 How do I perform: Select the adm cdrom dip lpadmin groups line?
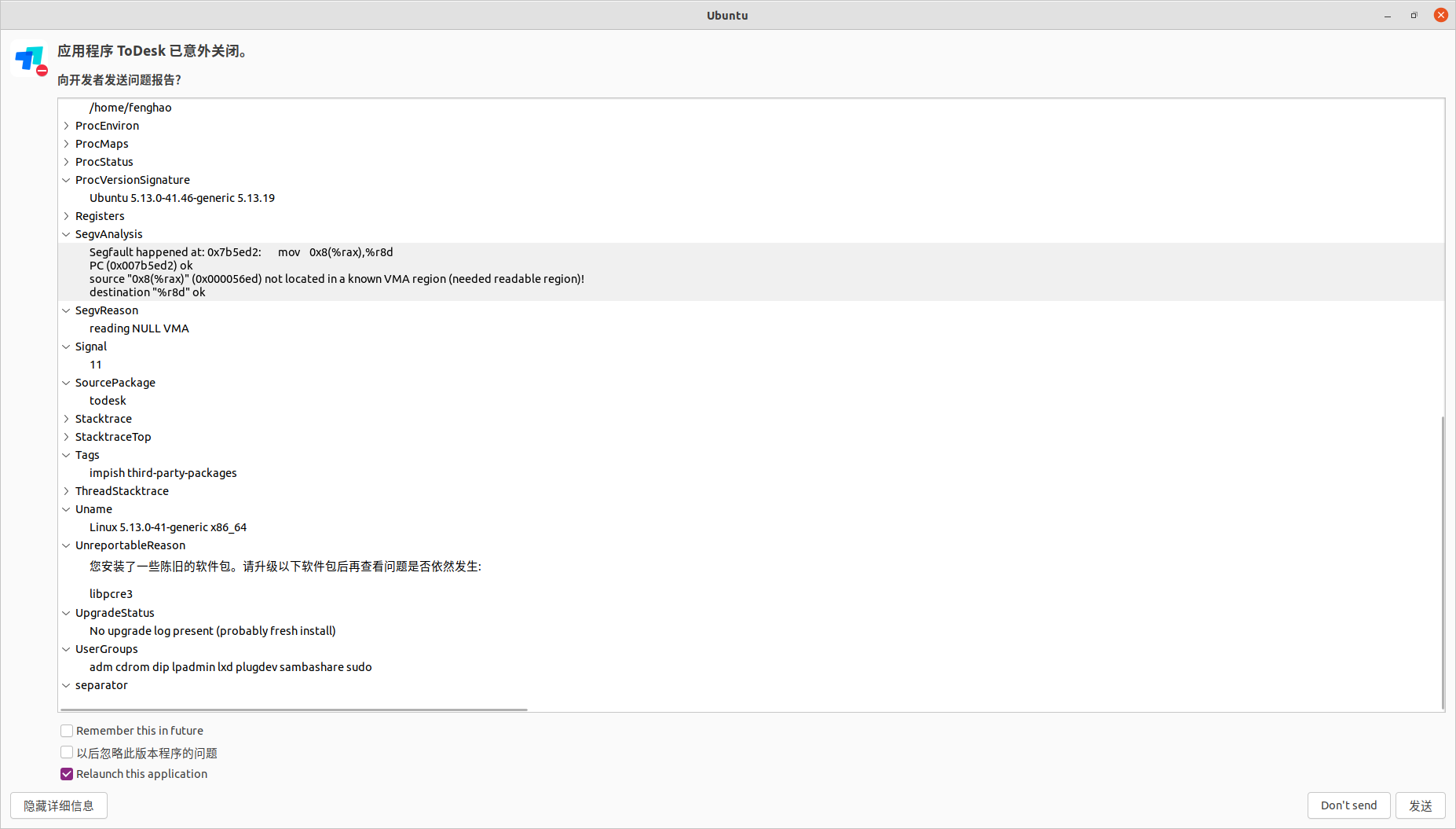click(230, 667)
